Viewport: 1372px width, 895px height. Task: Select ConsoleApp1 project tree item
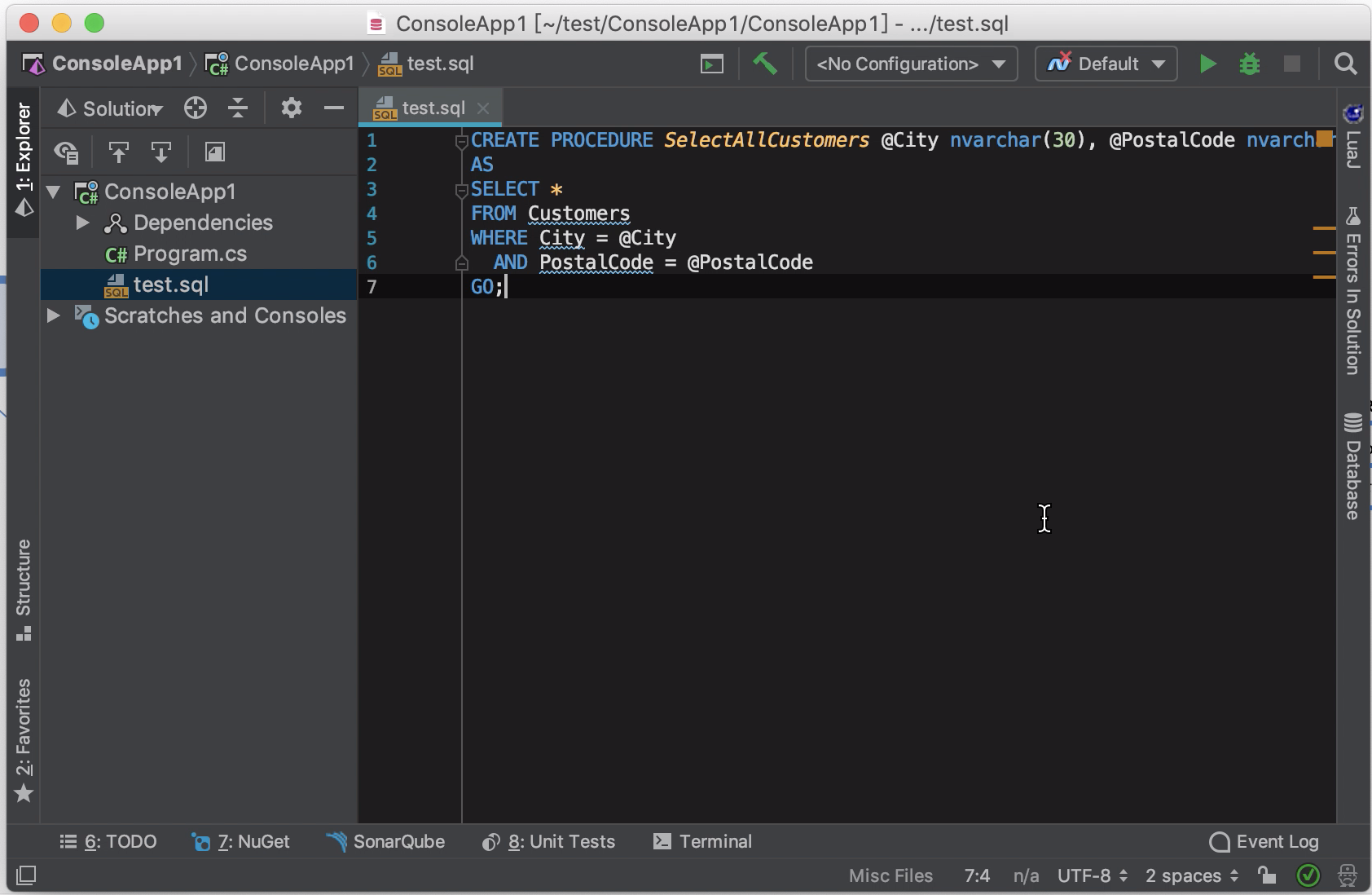click(155, 192)
